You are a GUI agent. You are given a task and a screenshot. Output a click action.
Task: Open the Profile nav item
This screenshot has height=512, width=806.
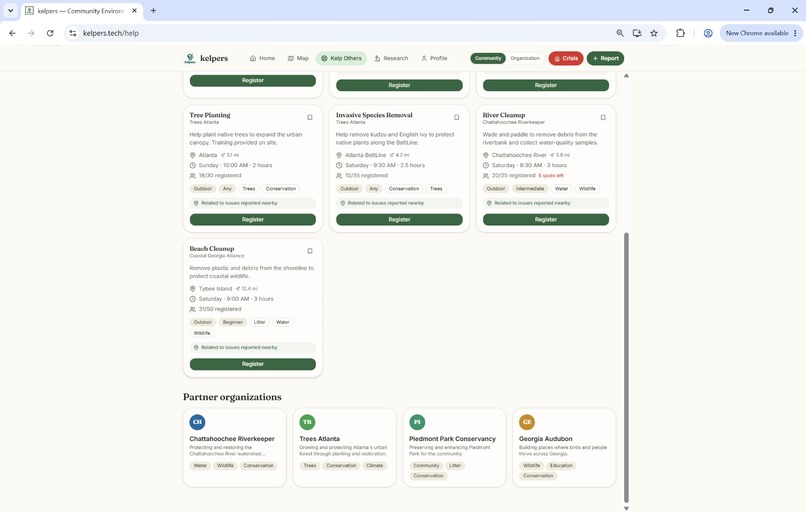coord(434,58)
